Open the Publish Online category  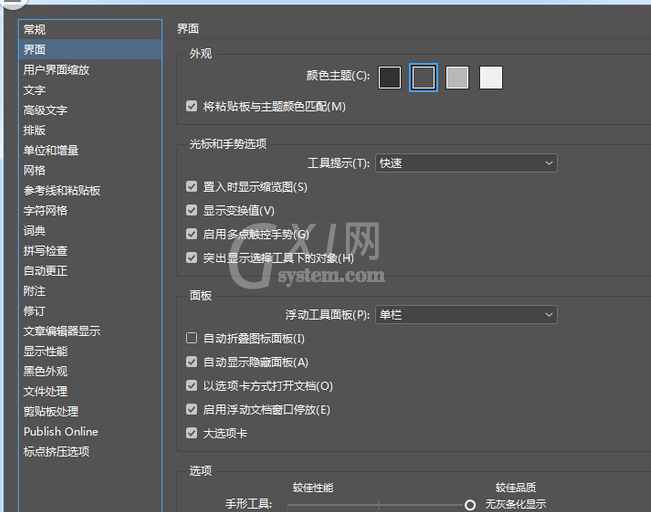[x=90, y=431]
